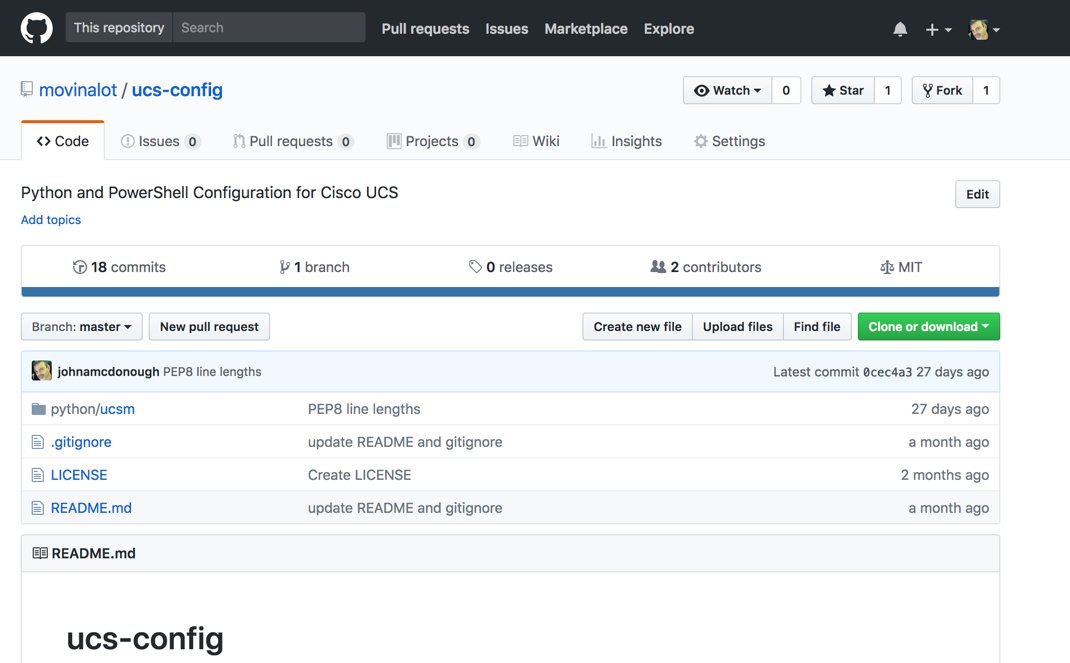Click the commits clock icon
The image size is (1070, 663).
point(80,267)
